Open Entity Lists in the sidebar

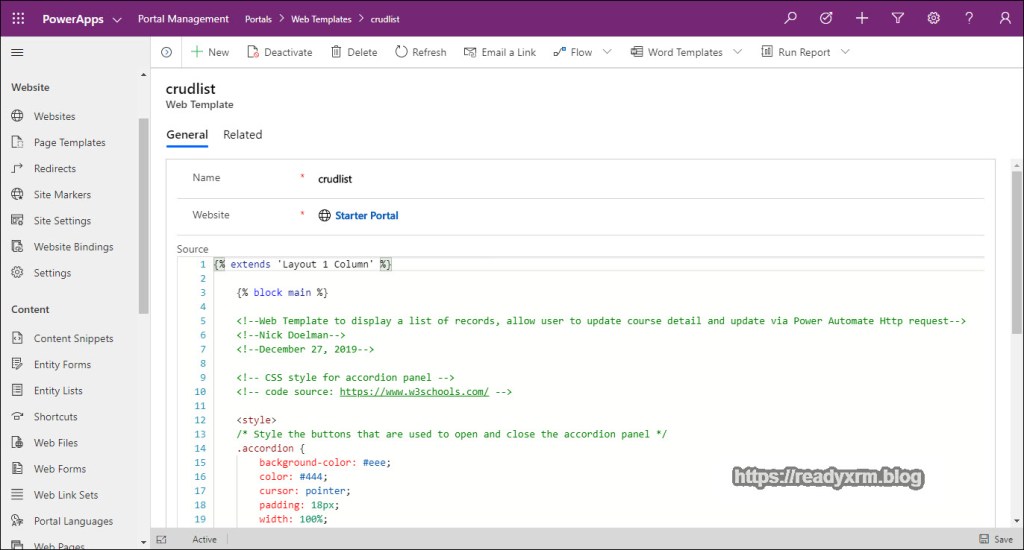click(58, 391)
